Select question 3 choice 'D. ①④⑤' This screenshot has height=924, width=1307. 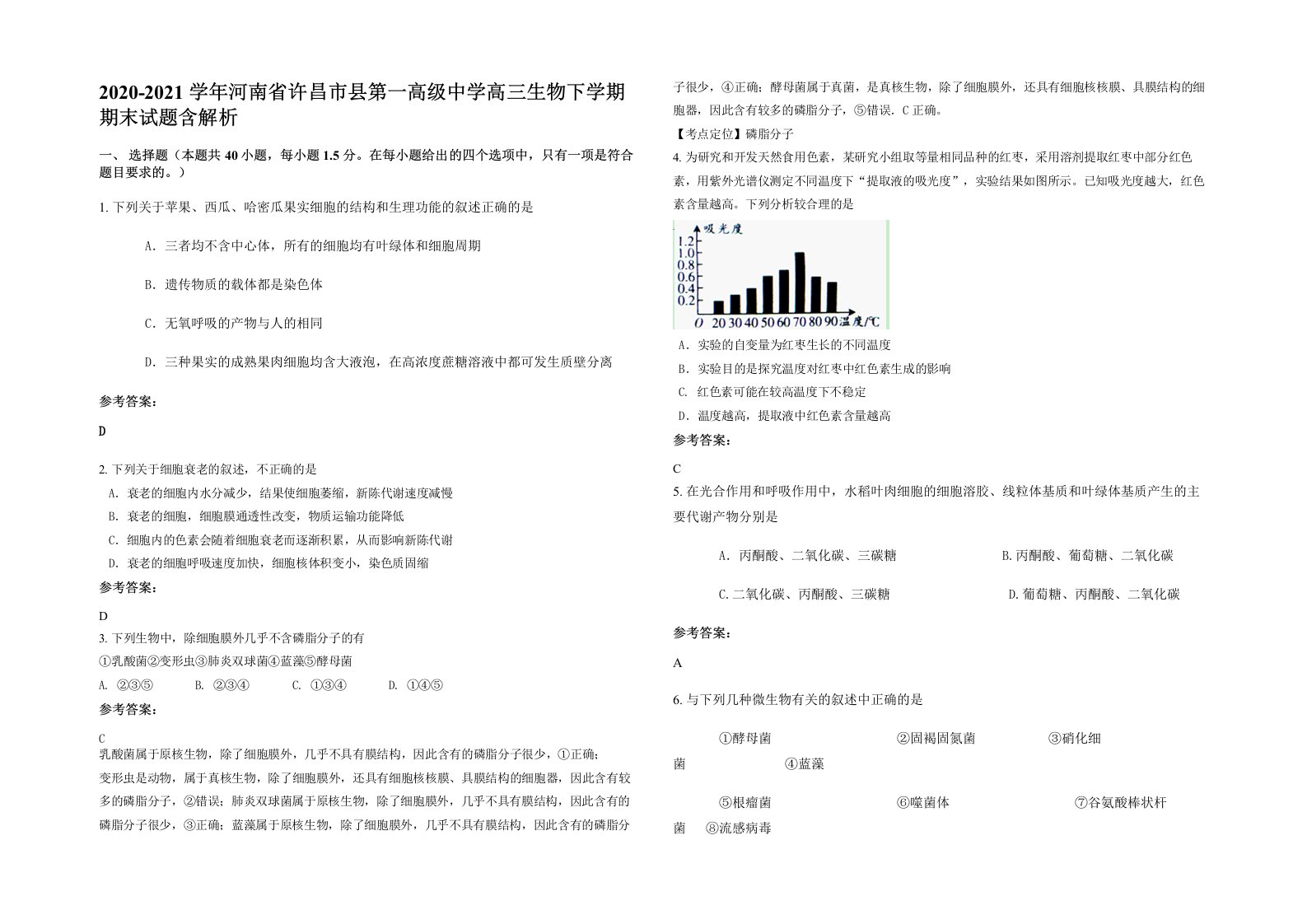pos(416,685)
